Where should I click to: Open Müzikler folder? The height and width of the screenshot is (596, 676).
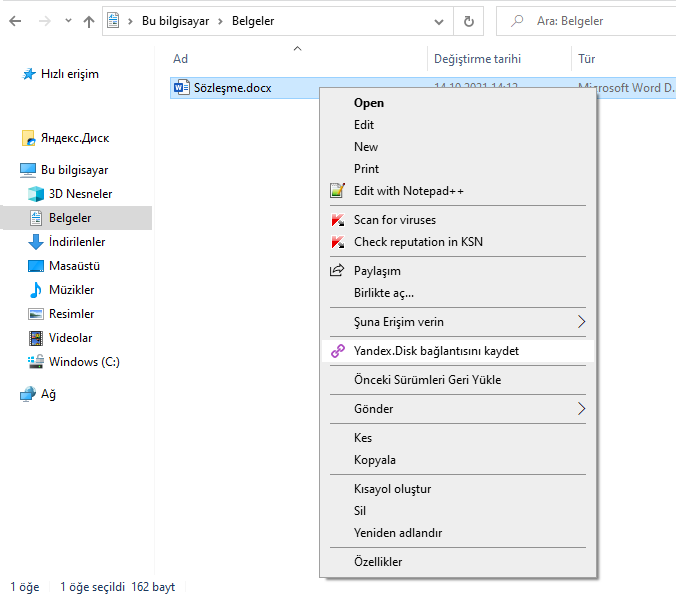pyautogui.click(x=71, y=290)
